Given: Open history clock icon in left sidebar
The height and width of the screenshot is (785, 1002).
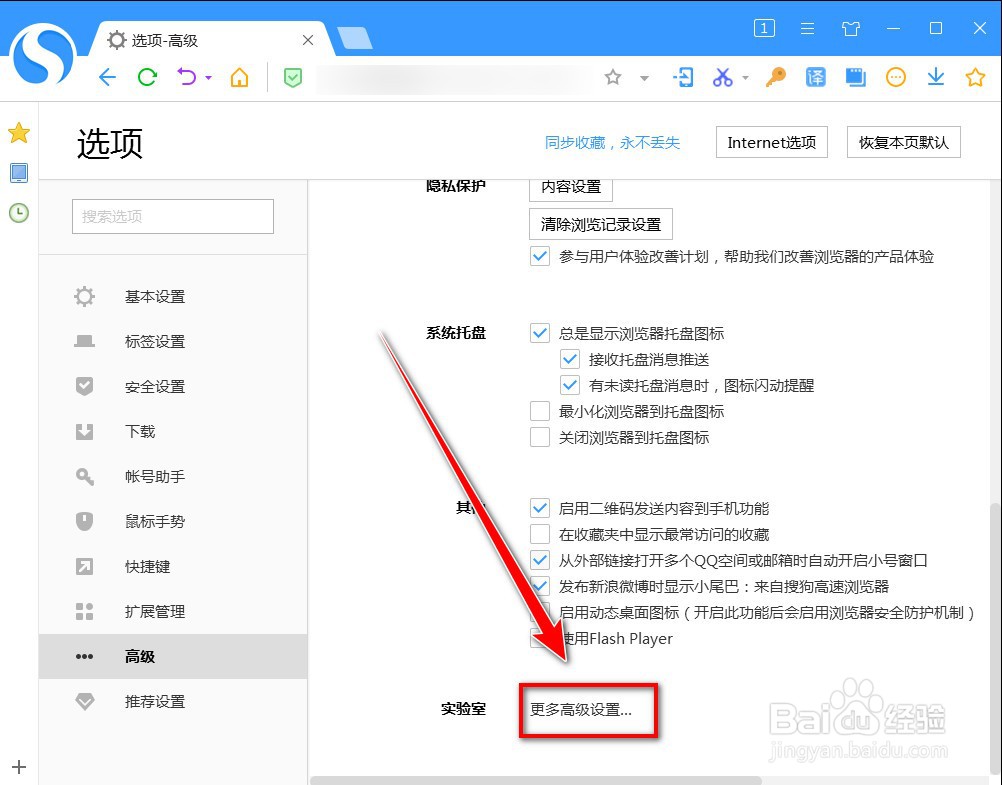Looking at the screenshot, I should [18, 212].
